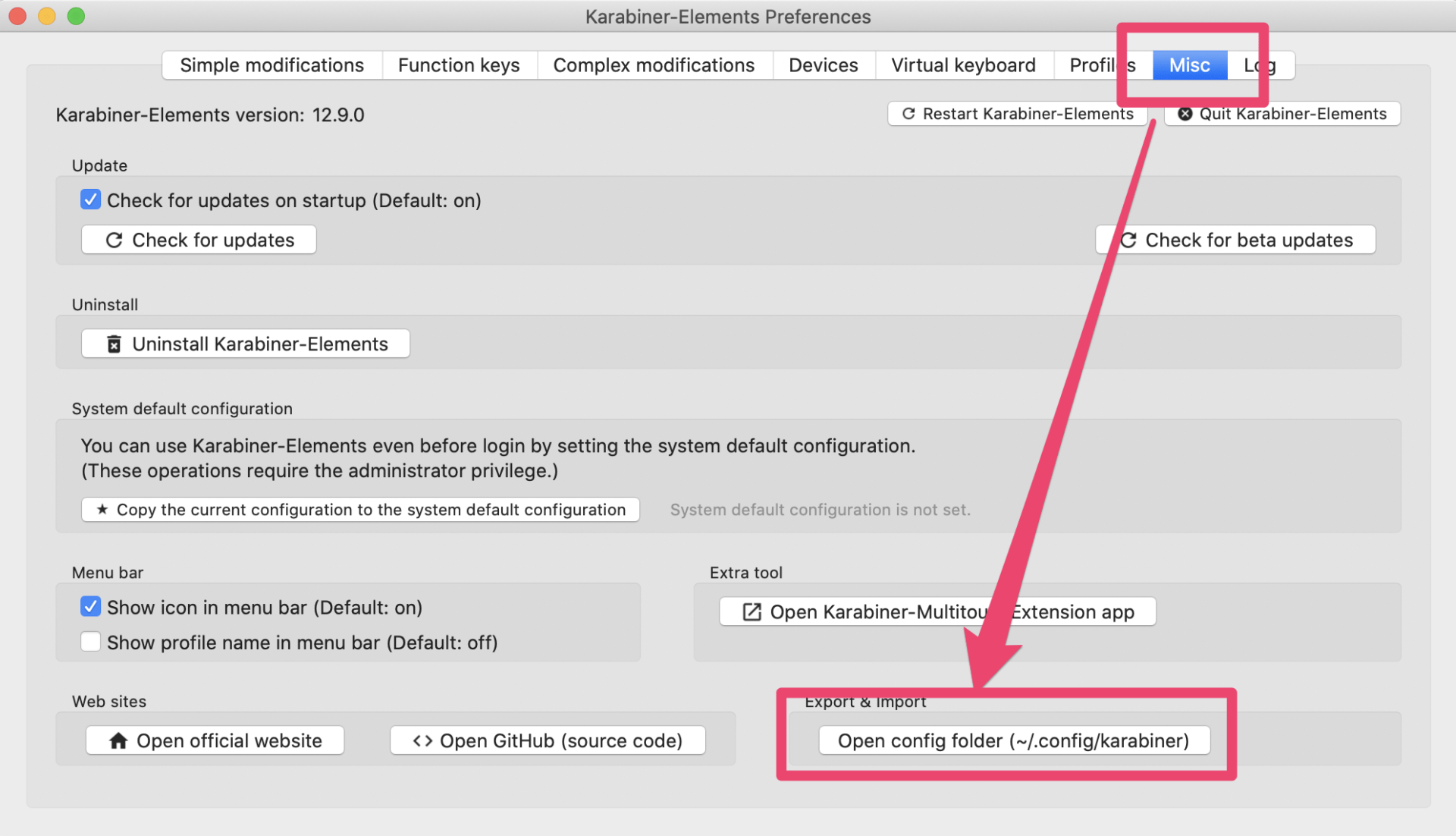Go to Complex modifications tab
The width and height of the screenshot is (1456, 836).
pyautogui.click(x=654, y=65)
